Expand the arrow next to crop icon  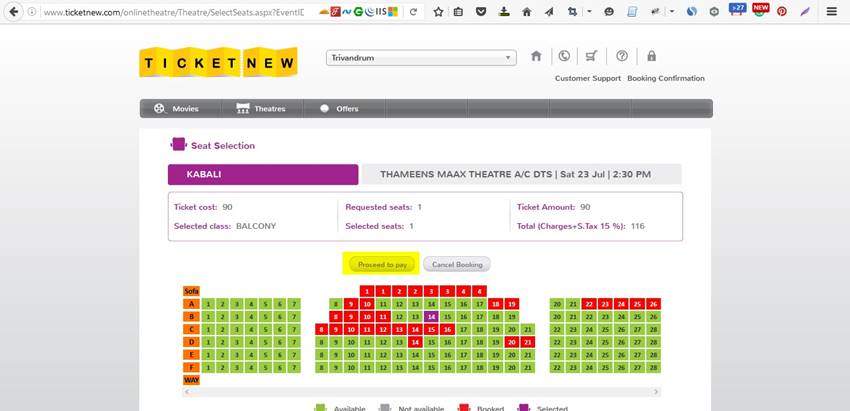pyautogui.click(x=589, y=11)
